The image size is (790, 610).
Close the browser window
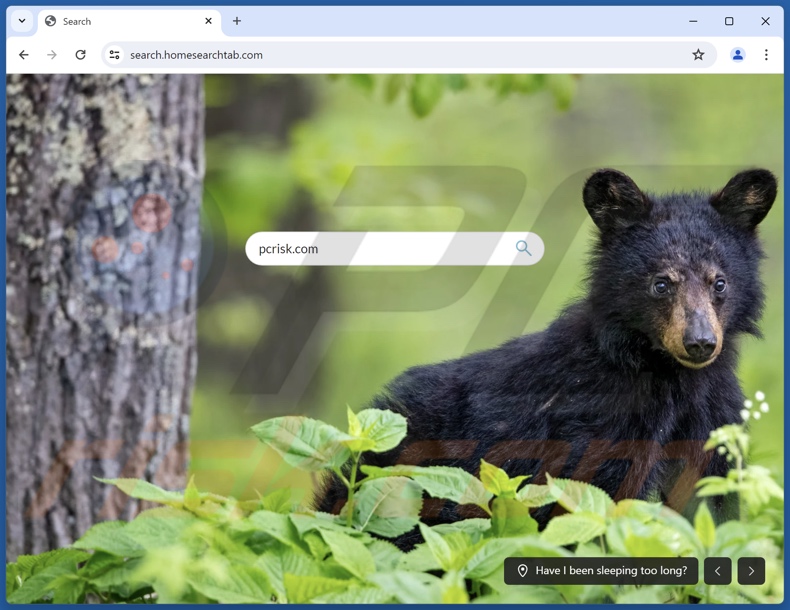point(765,21)
